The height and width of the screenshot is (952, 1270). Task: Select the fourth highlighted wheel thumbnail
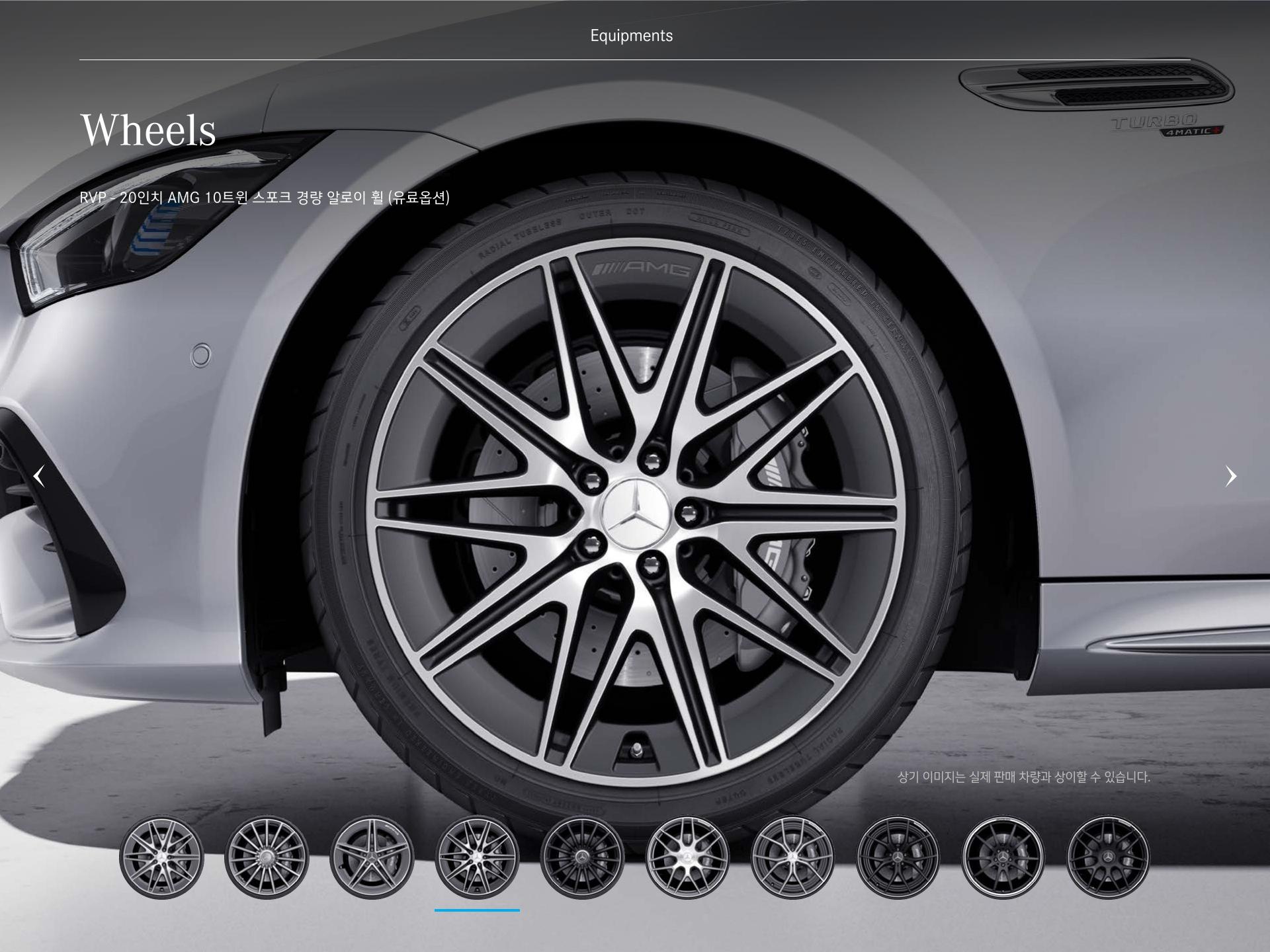(x=477, y=857)
